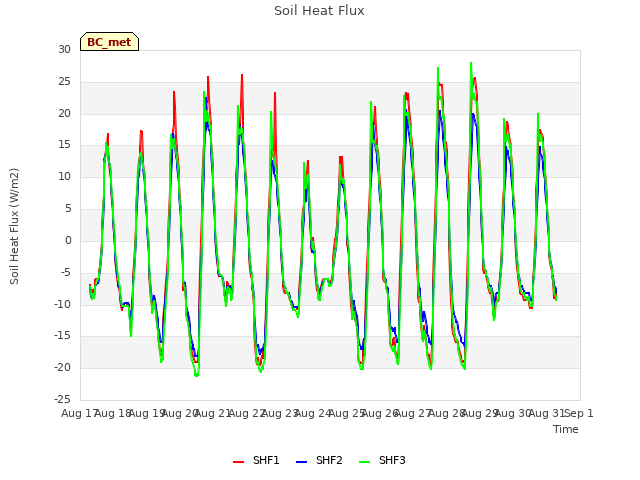The height and width of the screenshot is (480, 640).
Task: Click the BC_met annotation label
Action: pyautogui.click(x=109, y=42)
